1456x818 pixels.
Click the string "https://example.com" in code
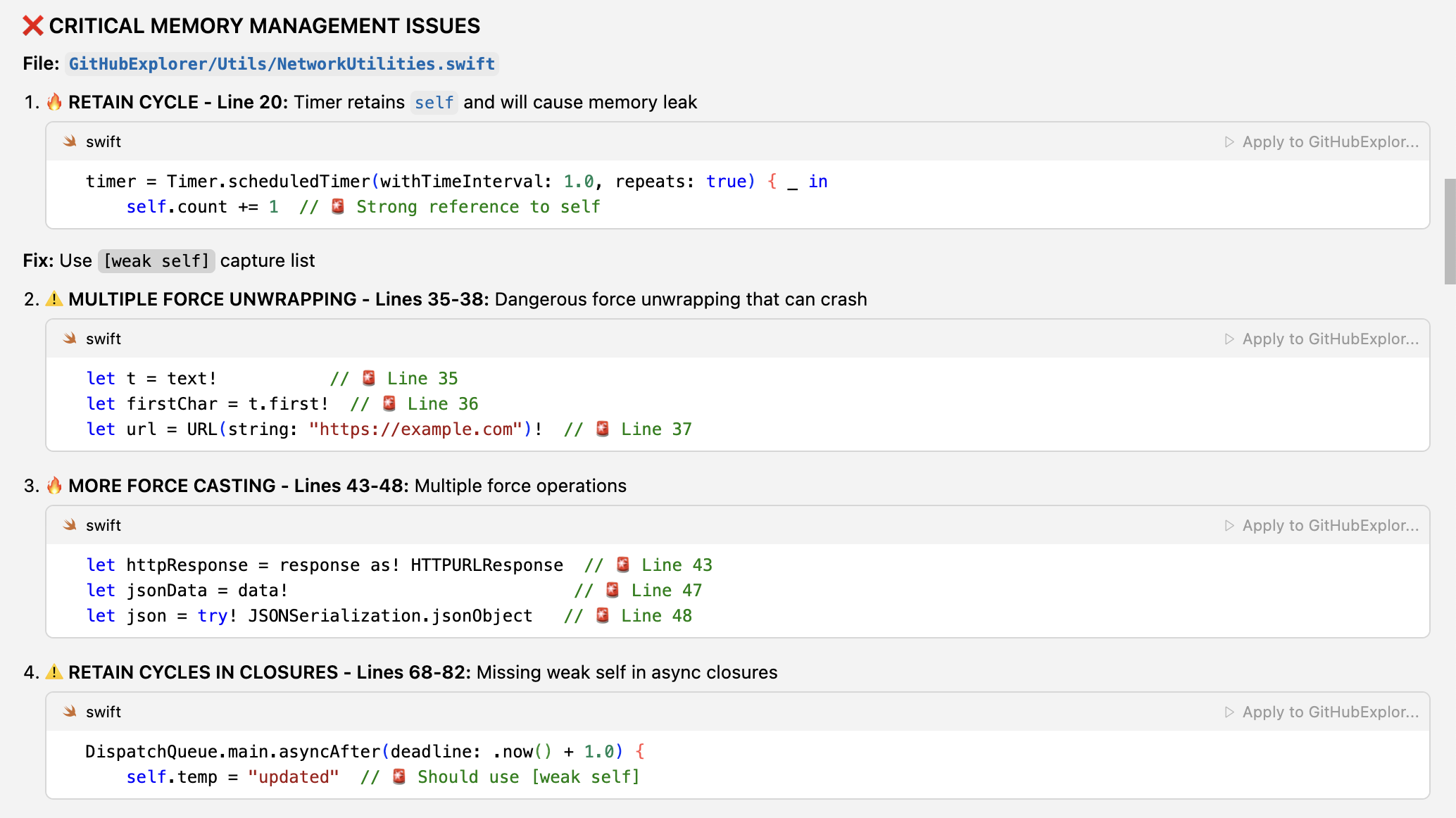pyautogui.click(x=415, y=429)
